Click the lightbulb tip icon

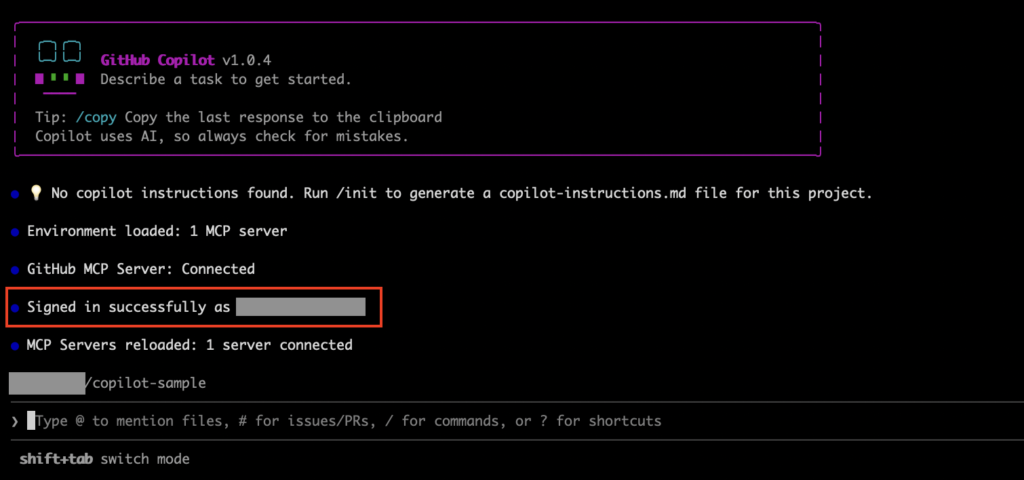(35, 193)
